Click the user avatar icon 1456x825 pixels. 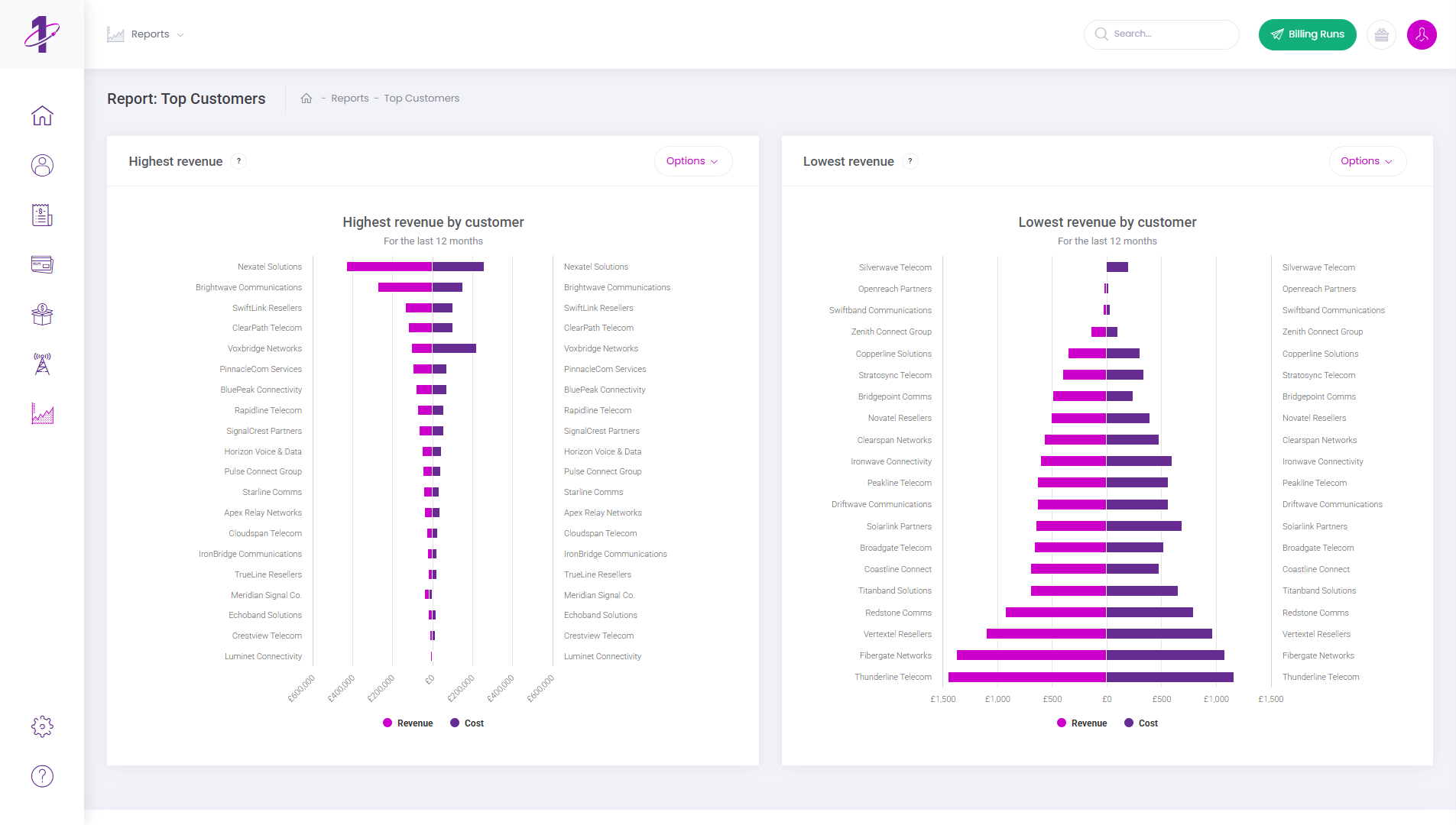(1422, 34)
